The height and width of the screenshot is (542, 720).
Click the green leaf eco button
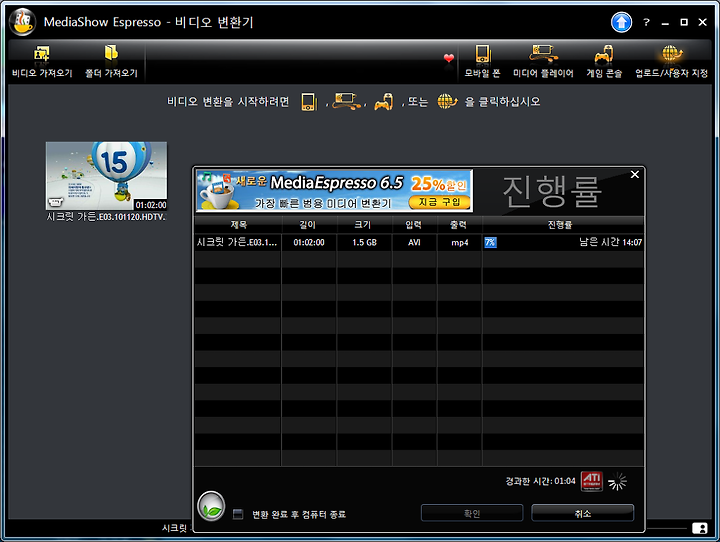(x=211, y=506)
